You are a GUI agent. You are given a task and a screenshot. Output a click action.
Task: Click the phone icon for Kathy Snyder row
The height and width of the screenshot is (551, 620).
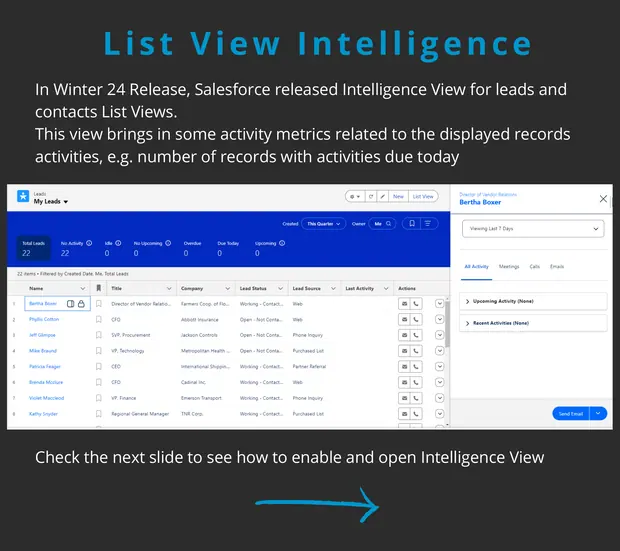416,414
